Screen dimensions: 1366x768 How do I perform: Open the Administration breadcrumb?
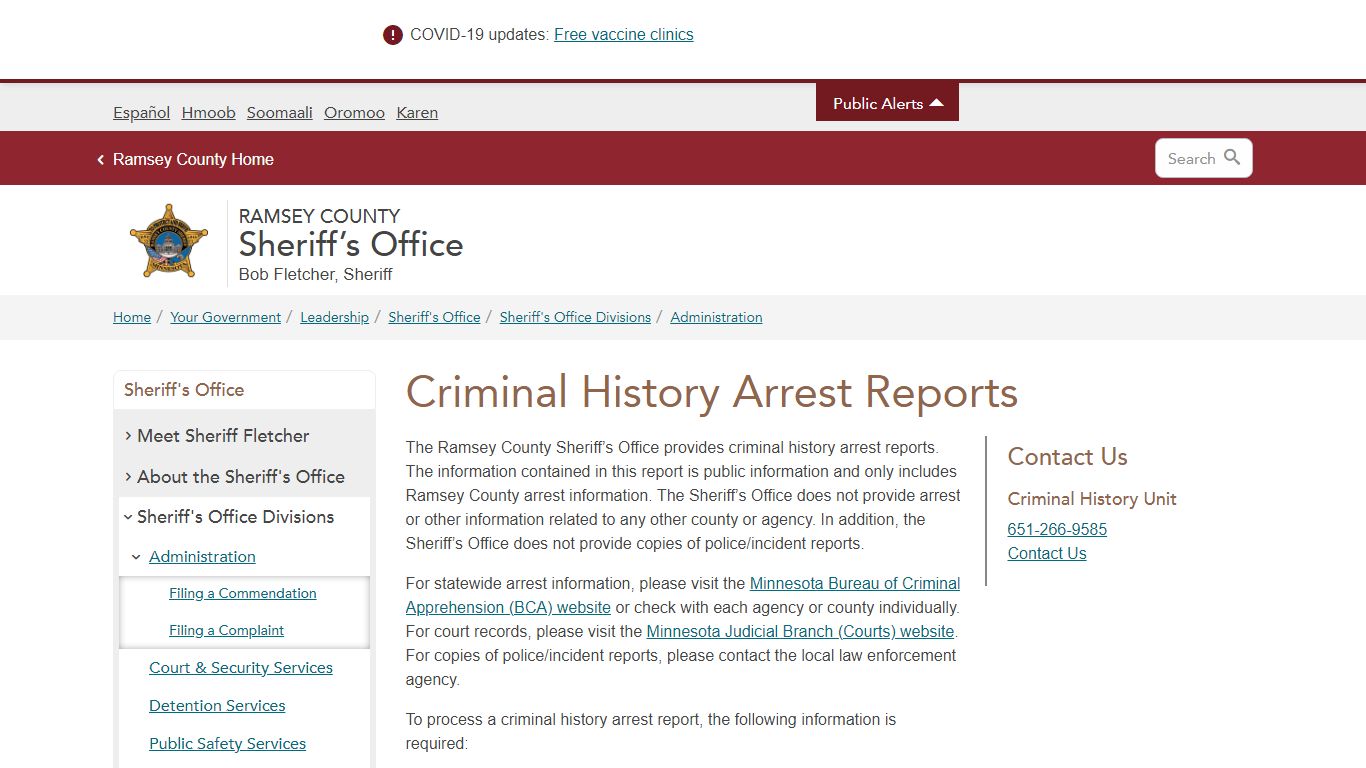(x=716, y=317)
